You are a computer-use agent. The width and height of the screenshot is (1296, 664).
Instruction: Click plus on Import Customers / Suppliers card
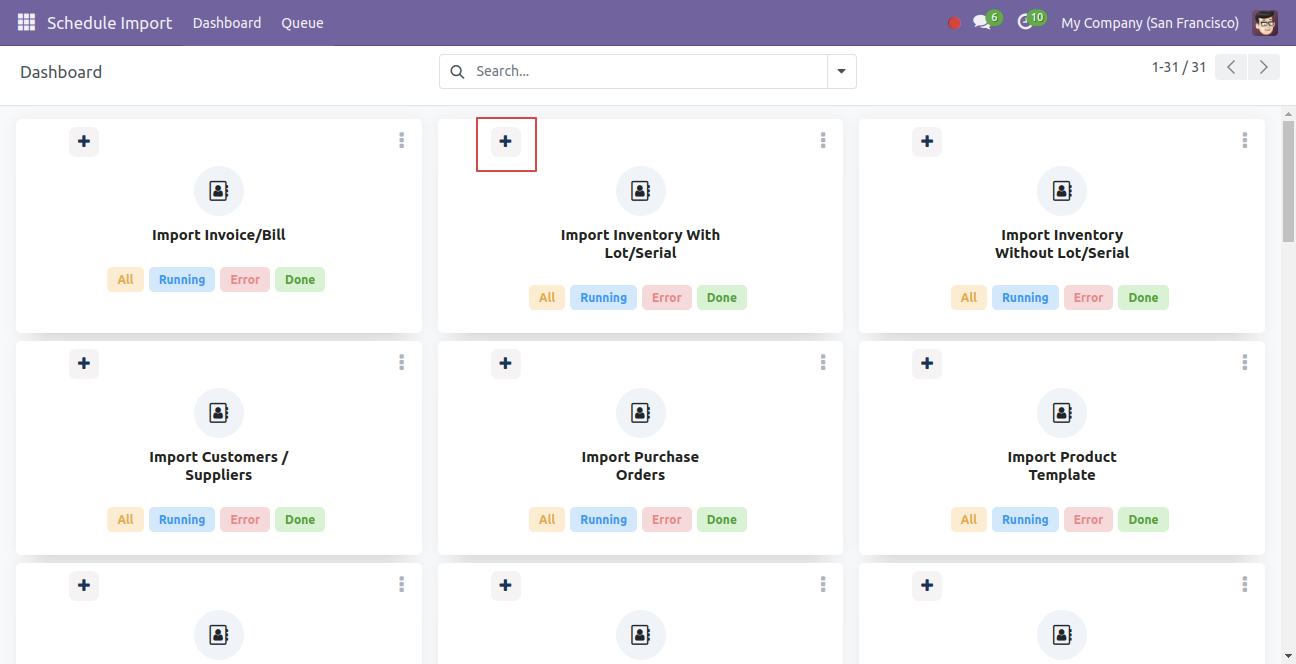[84, 364]
